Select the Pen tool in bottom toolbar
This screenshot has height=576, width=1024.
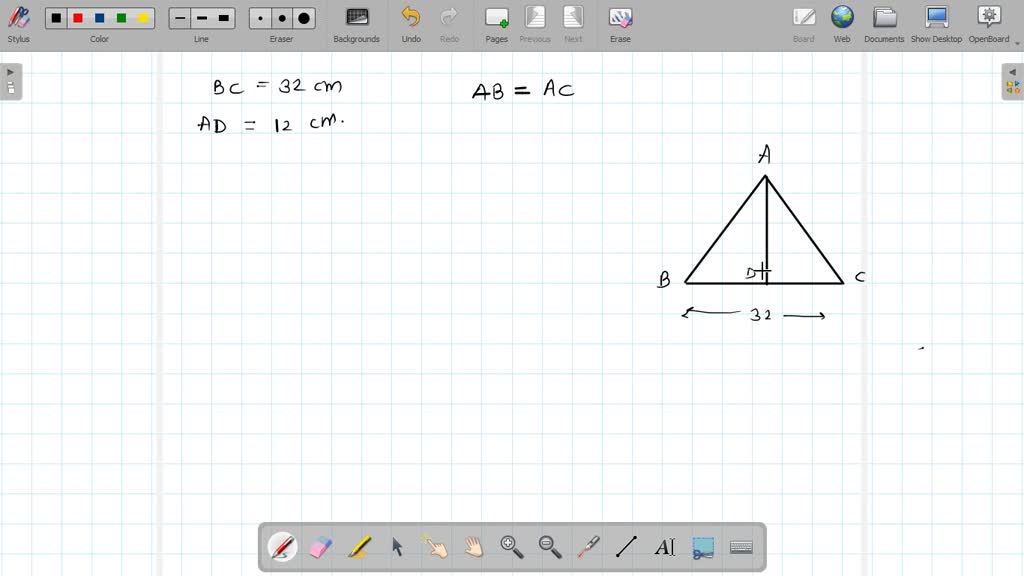point(283,546)
